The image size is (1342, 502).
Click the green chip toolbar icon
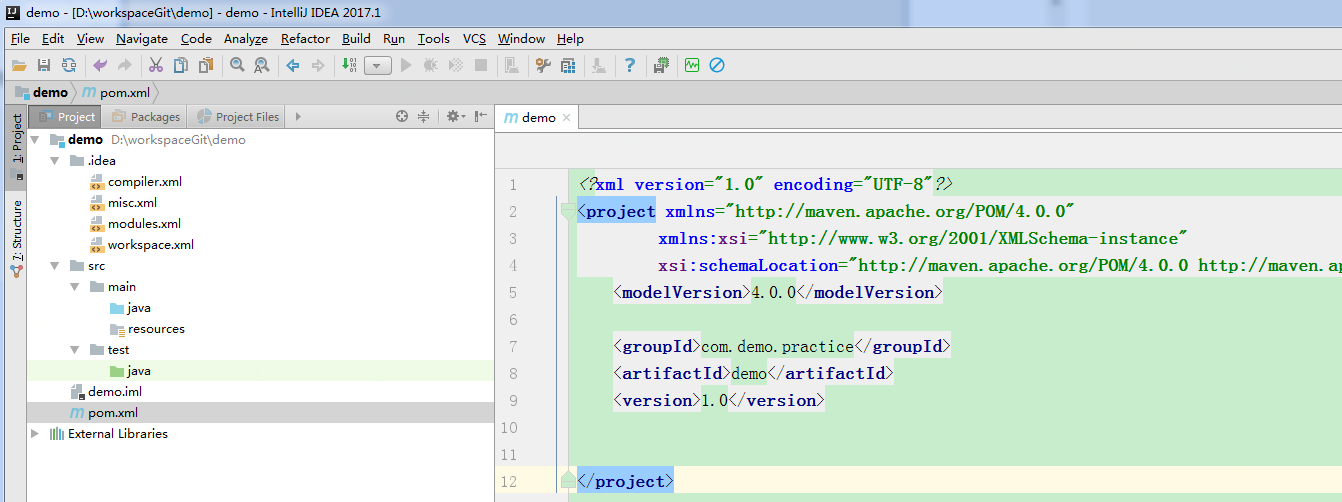661,66
